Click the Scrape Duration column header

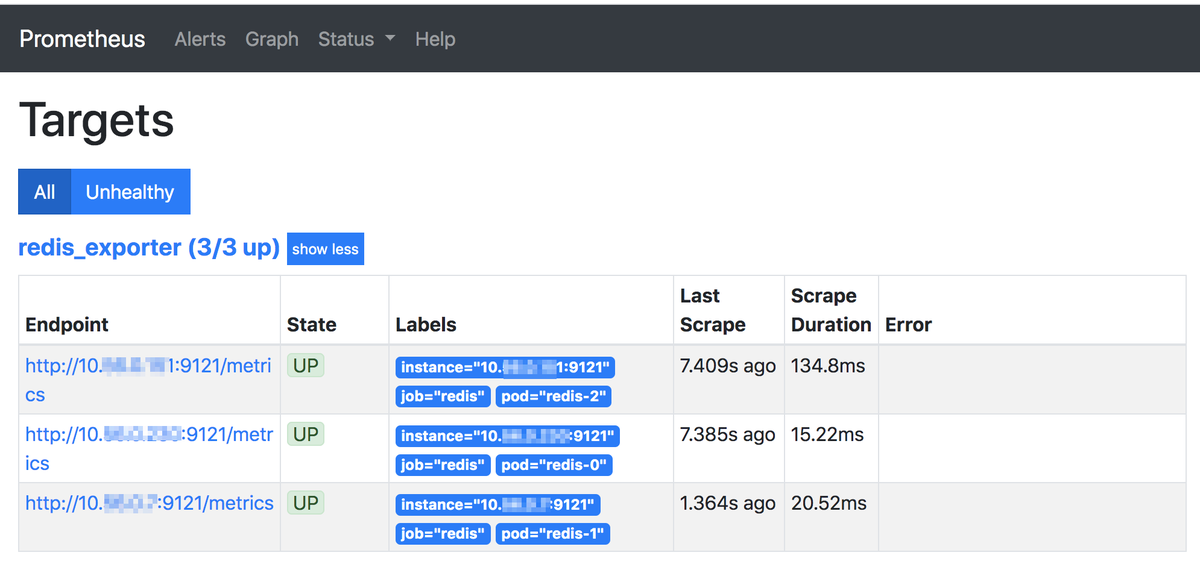coord(831,310)
